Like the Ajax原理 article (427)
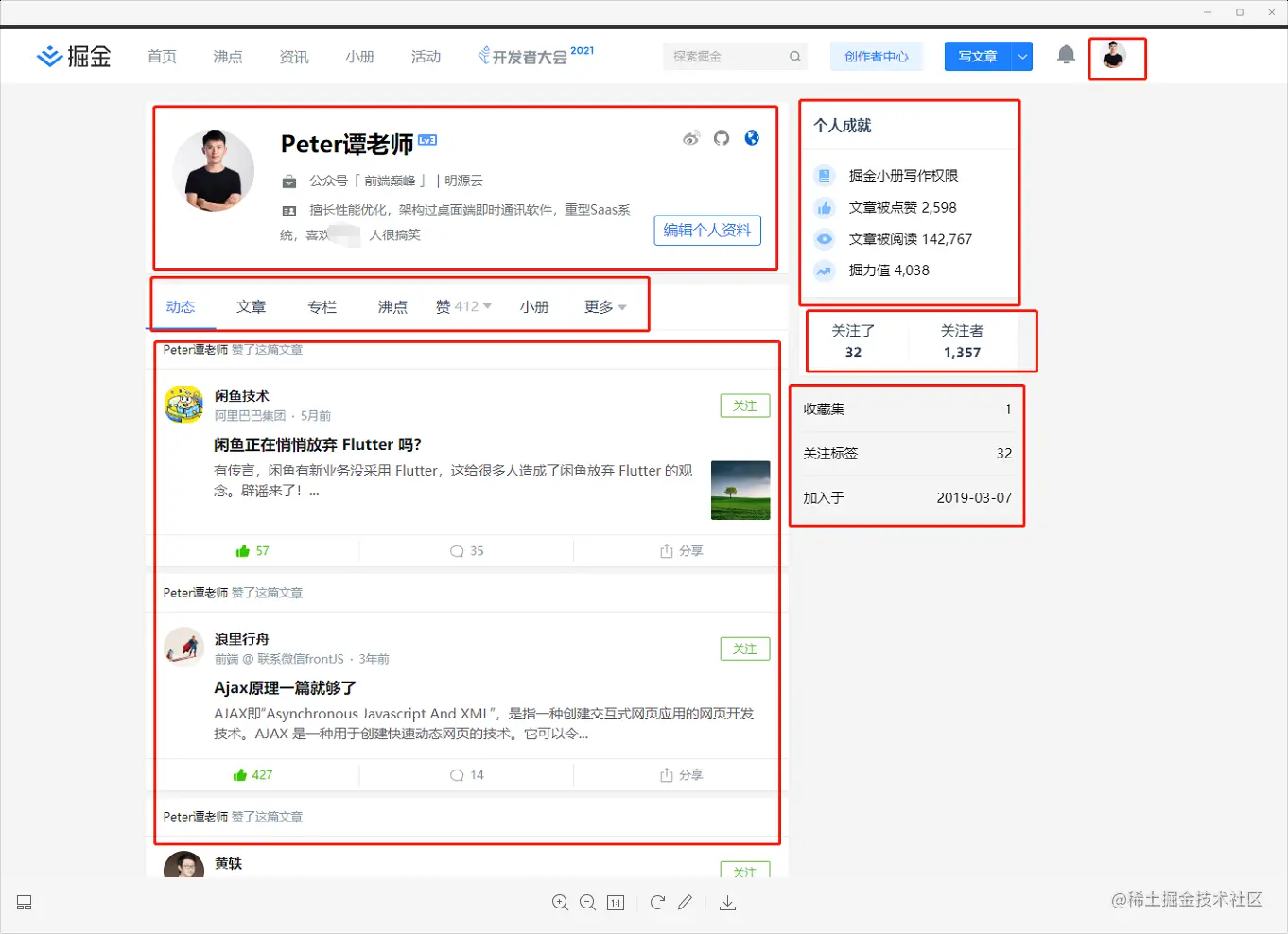 pos(252,775)
